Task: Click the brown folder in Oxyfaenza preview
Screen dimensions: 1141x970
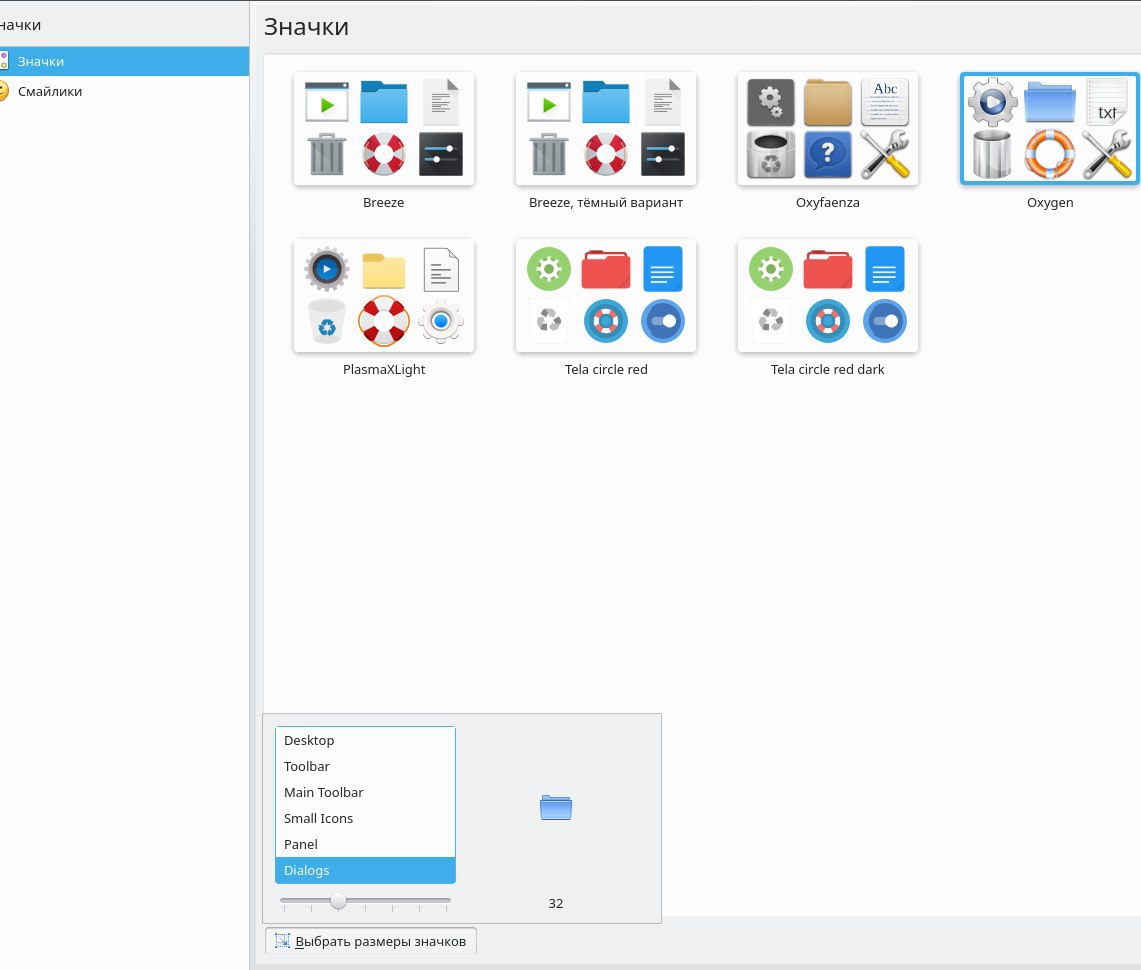Action: pyautogui.click(x=827, y=103)
